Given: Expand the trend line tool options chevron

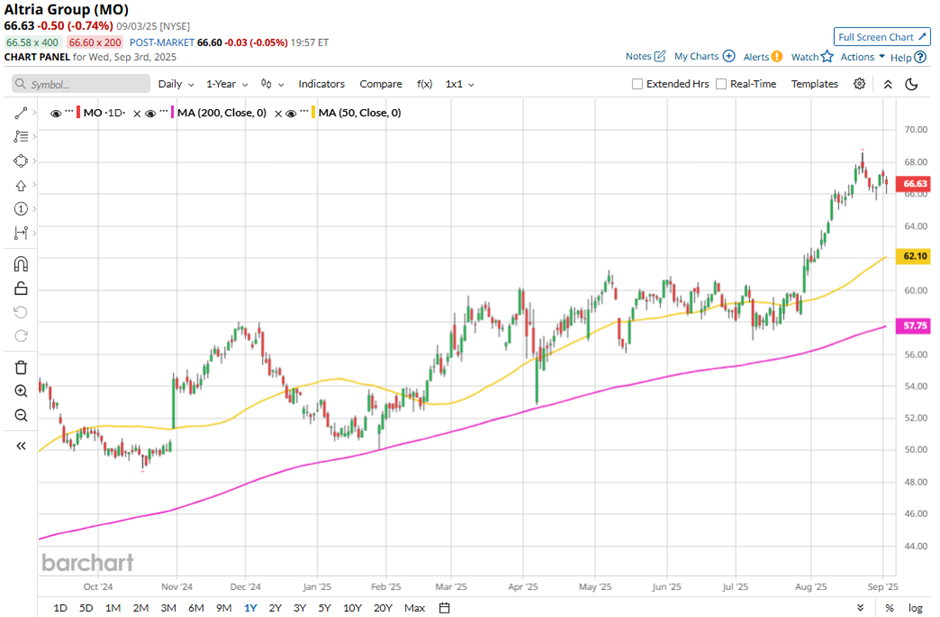Looking at the screenshot, I should (34, 113).
